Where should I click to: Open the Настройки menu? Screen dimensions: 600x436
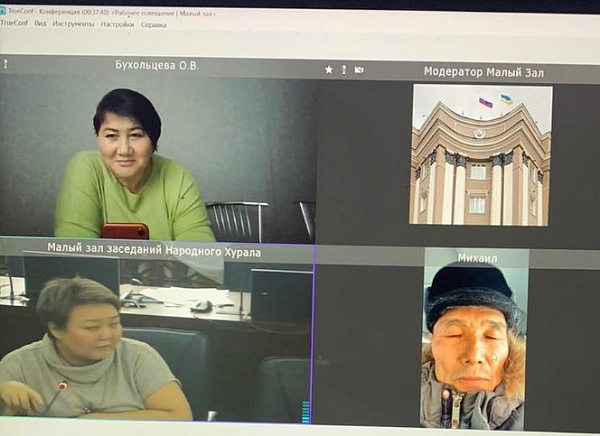tap(117, 23)
